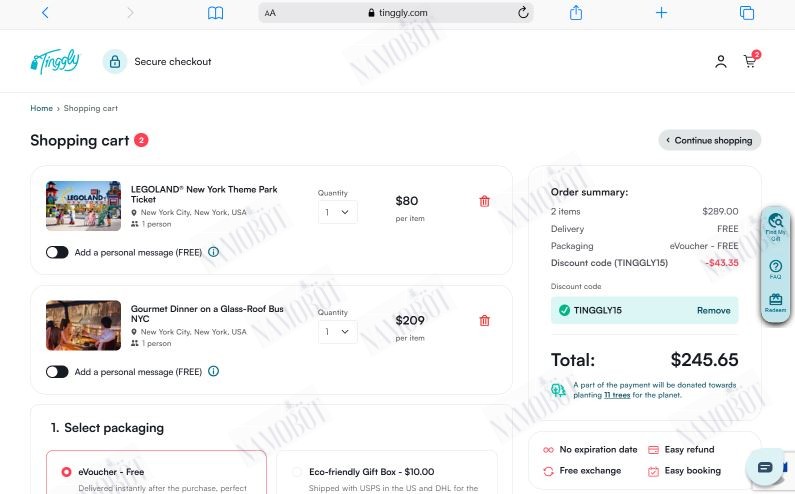Click the Order summary heading
Viewport: 795px width, 494px height.
point(589,192)
